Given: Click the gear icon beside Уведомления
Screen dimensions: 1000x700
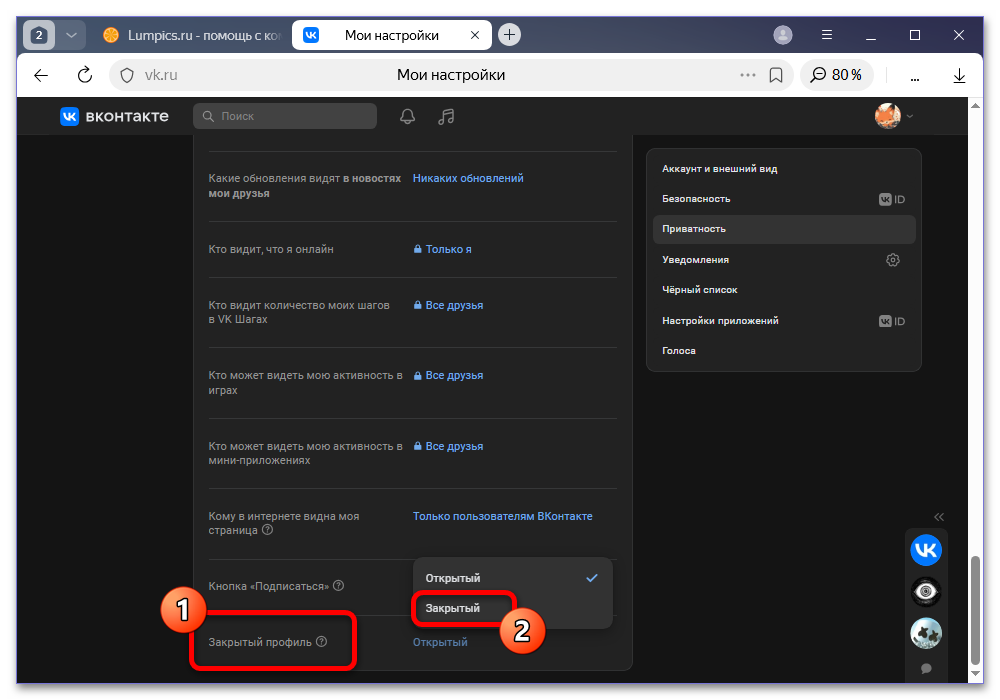Looking at the screenshot, I should pyautogui.click(x=893, y=259).
